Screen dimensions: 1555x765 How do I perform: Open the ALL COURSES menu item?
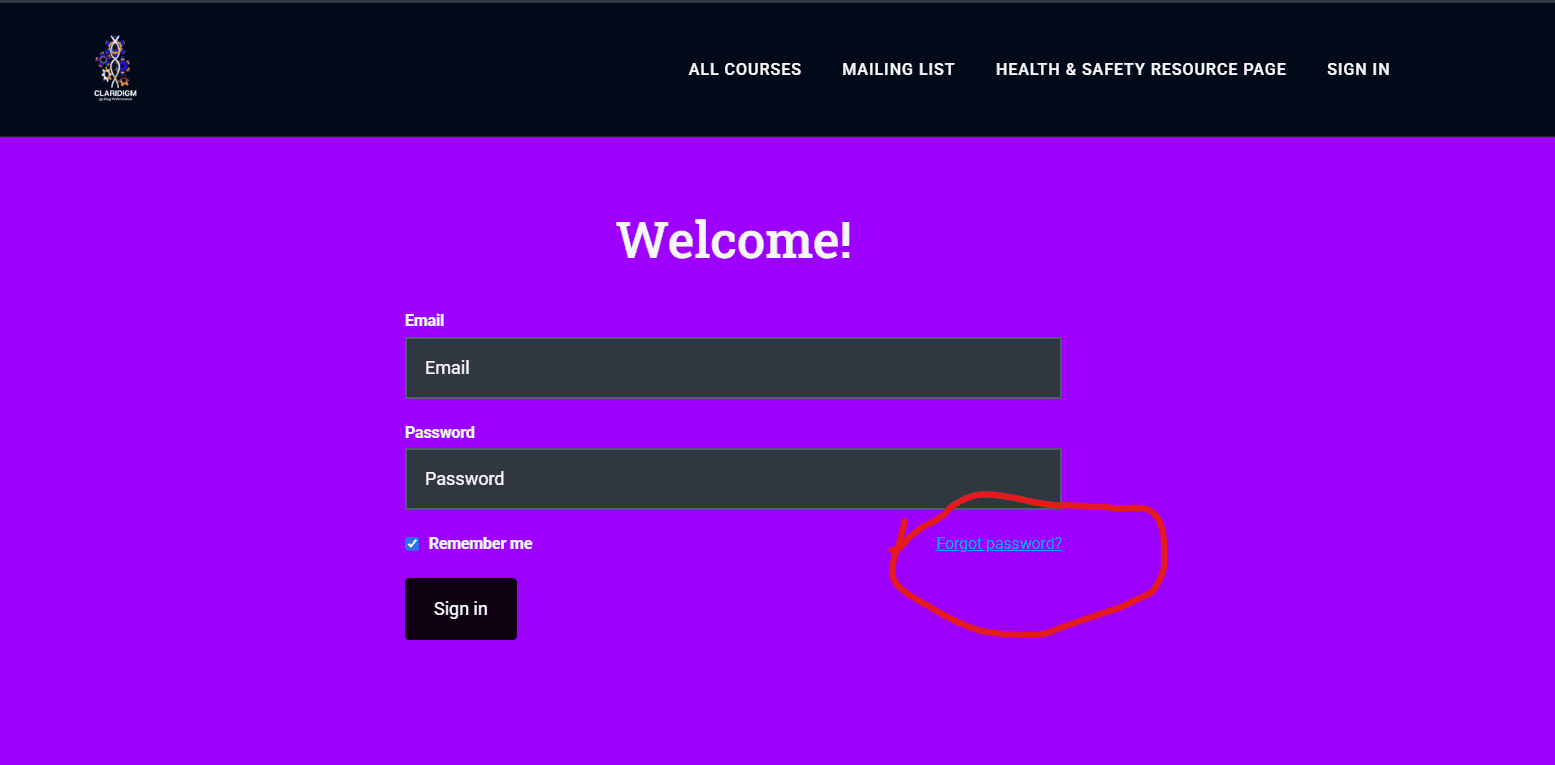pos(744,69)
